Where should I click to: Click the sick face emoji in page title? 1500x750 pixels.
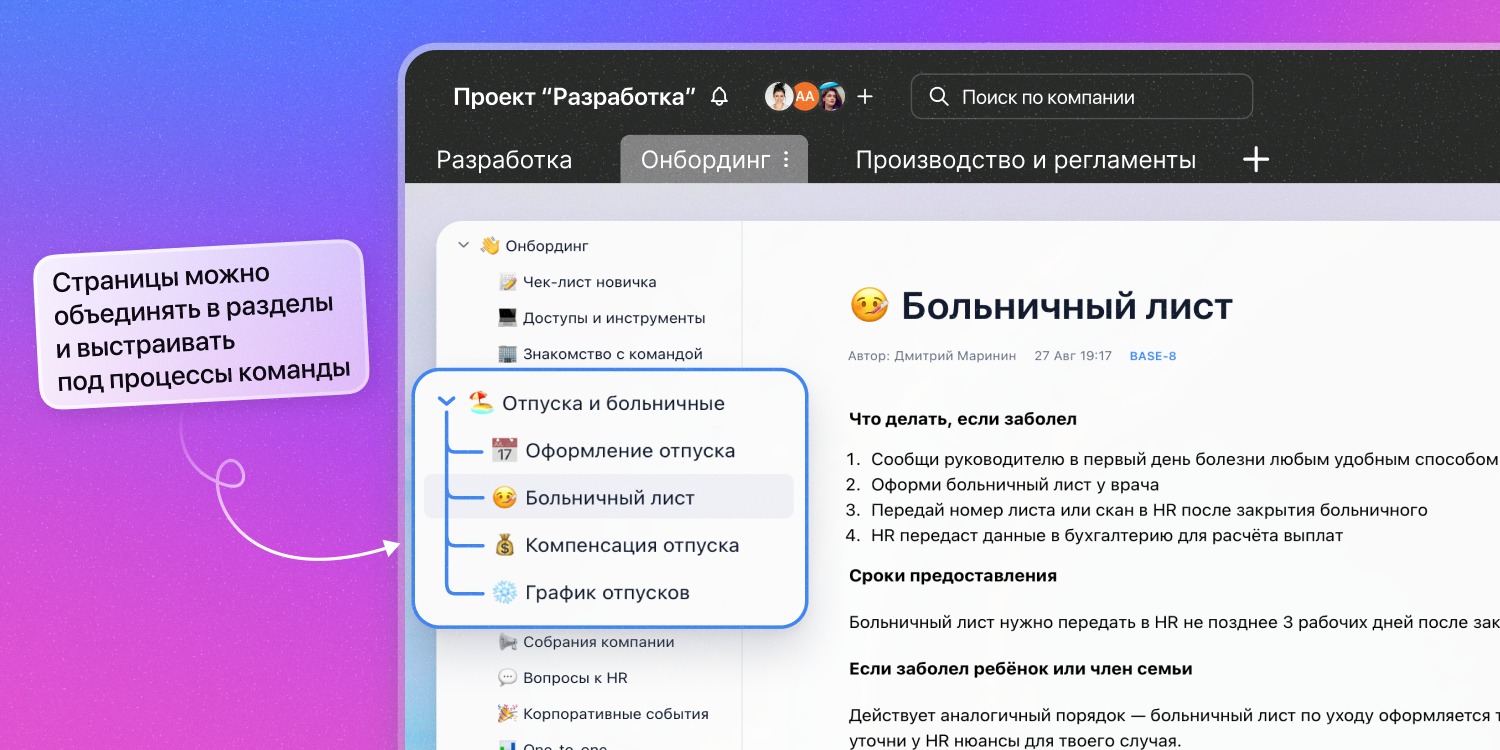(x=869, y=306)
